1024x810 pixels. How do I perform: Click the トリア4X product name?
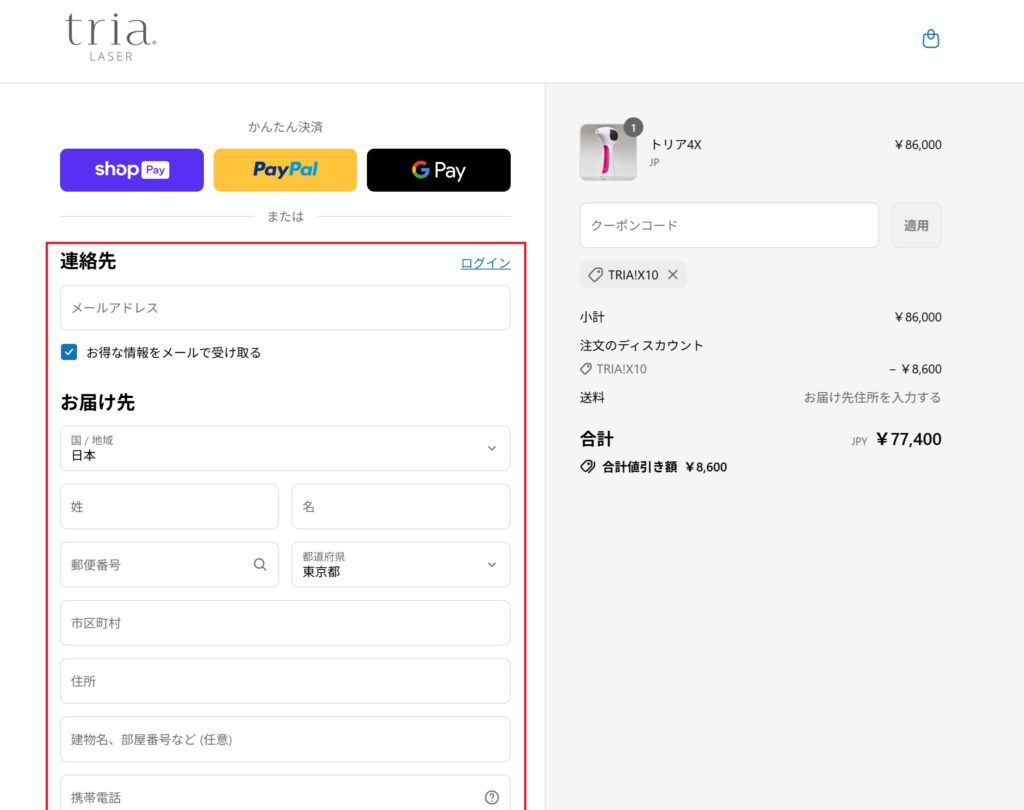[x=676, y=144]
